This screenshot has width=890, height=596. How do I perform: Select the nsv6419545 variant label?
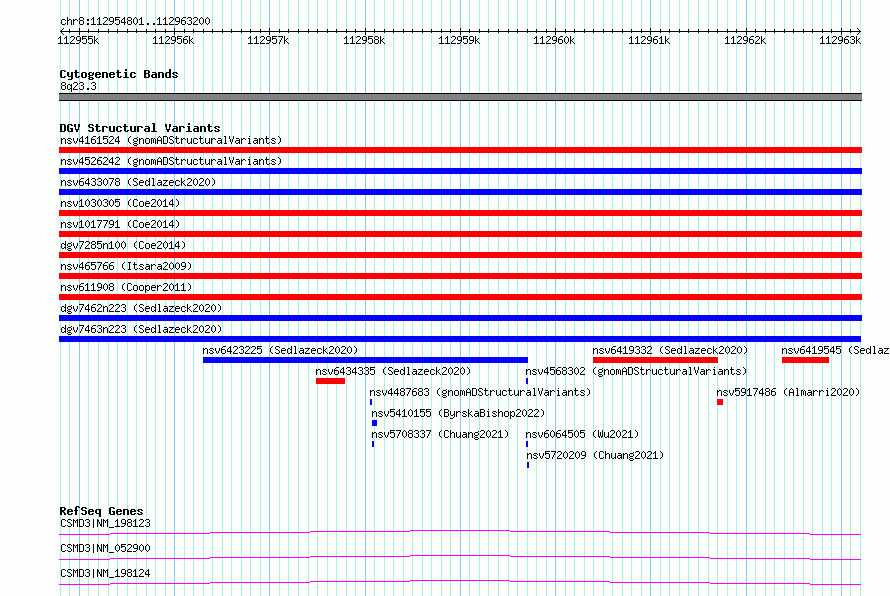[835, 350]
